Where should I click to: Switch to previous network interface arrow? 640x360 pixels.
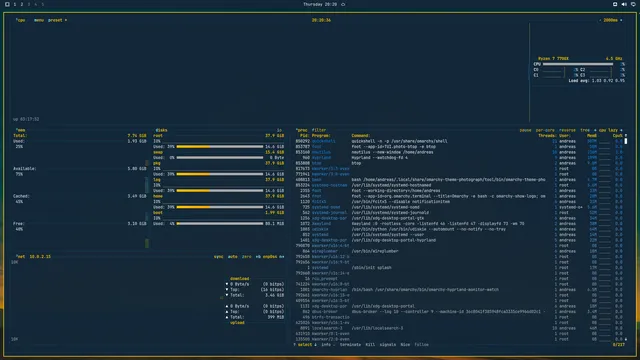tap(258, 257)
